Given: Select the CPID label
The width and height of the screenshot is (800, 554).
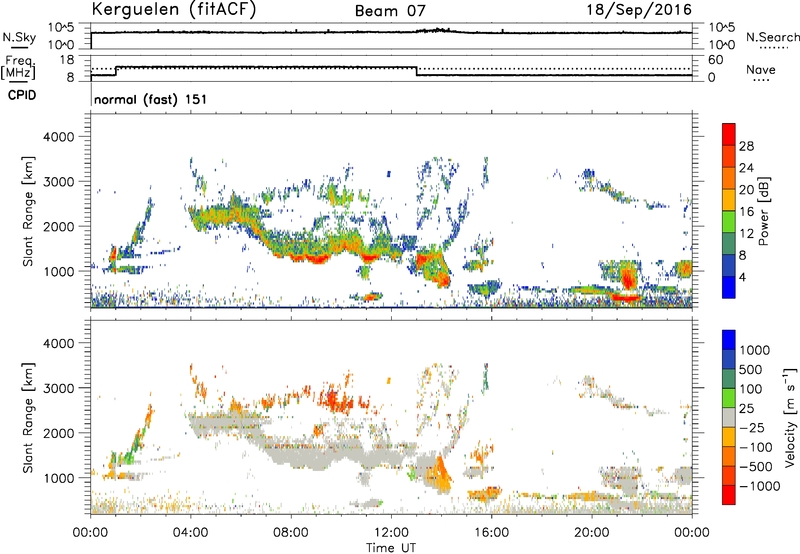Looking at the screenshot, I should tap(22, 95).
